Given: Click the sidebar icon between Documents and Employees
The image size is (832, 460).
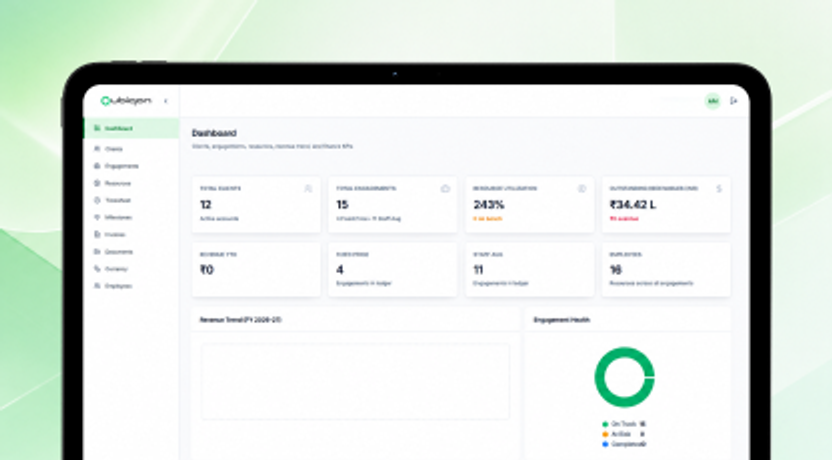Looking at the screenshot, I should point(97,268).
